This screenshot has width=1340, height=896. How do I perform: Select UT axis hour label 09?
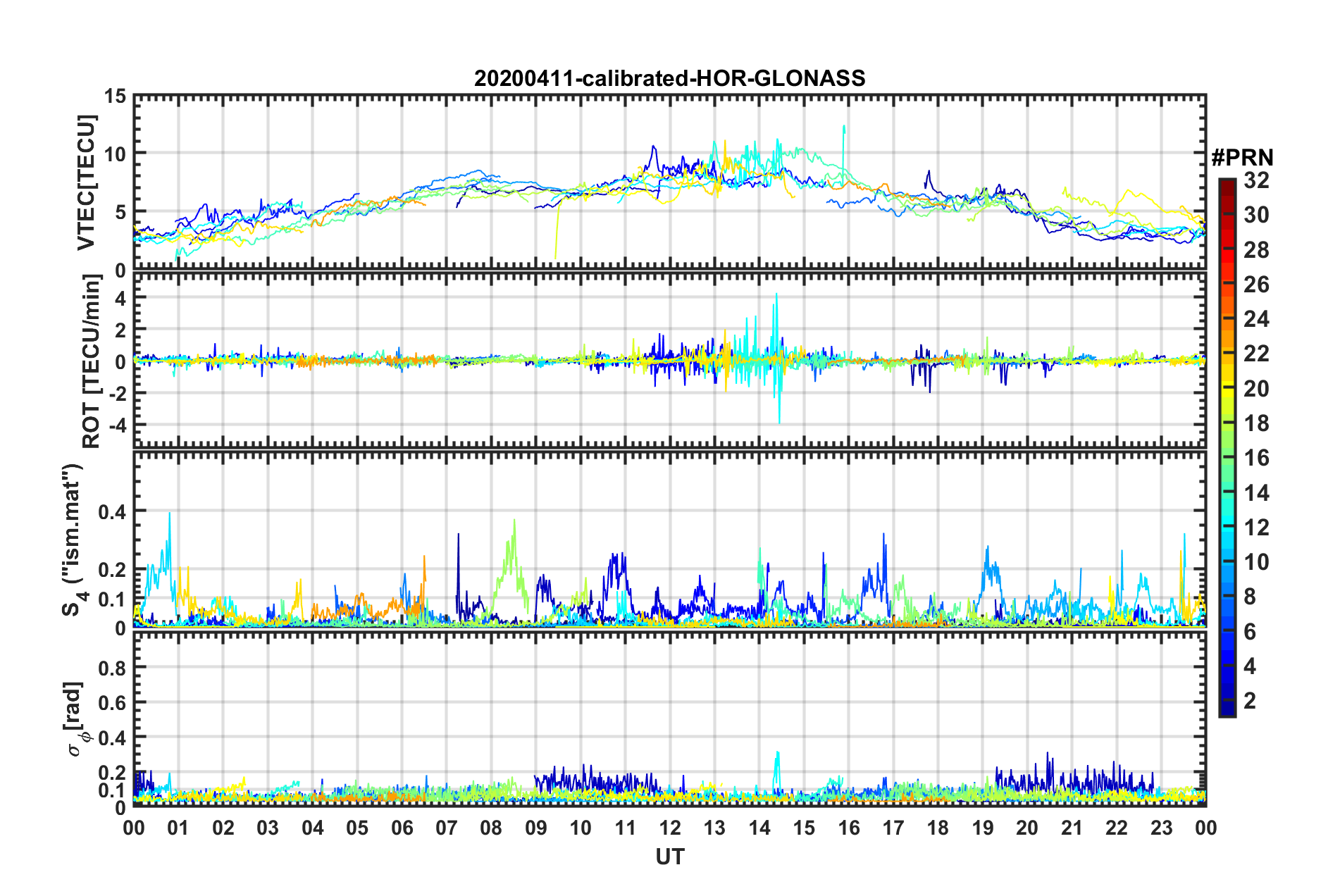(535, 828)
